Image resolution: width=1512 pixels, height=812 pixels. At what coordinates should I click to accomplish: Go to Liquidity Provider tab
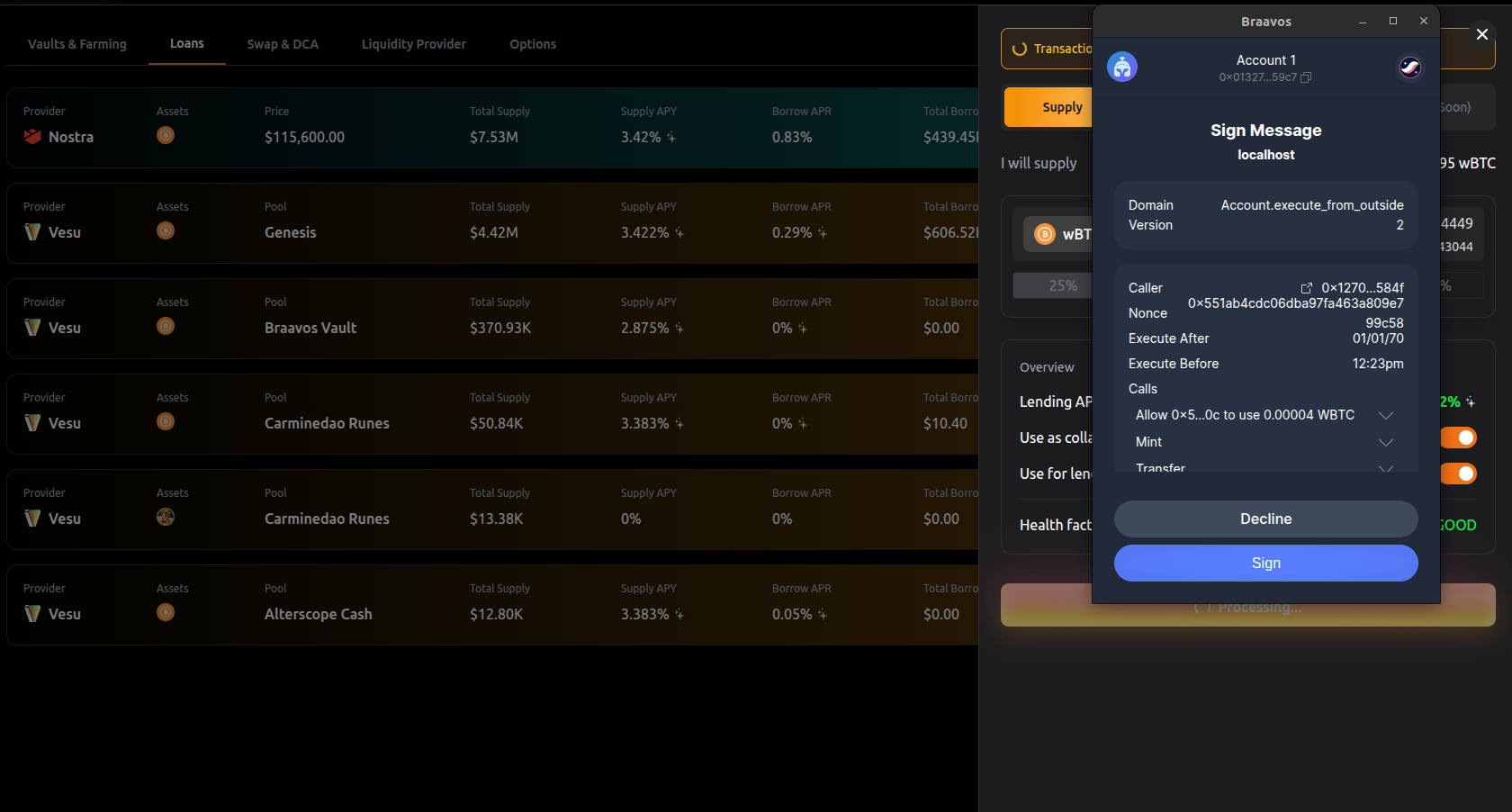tap(414, 44)
